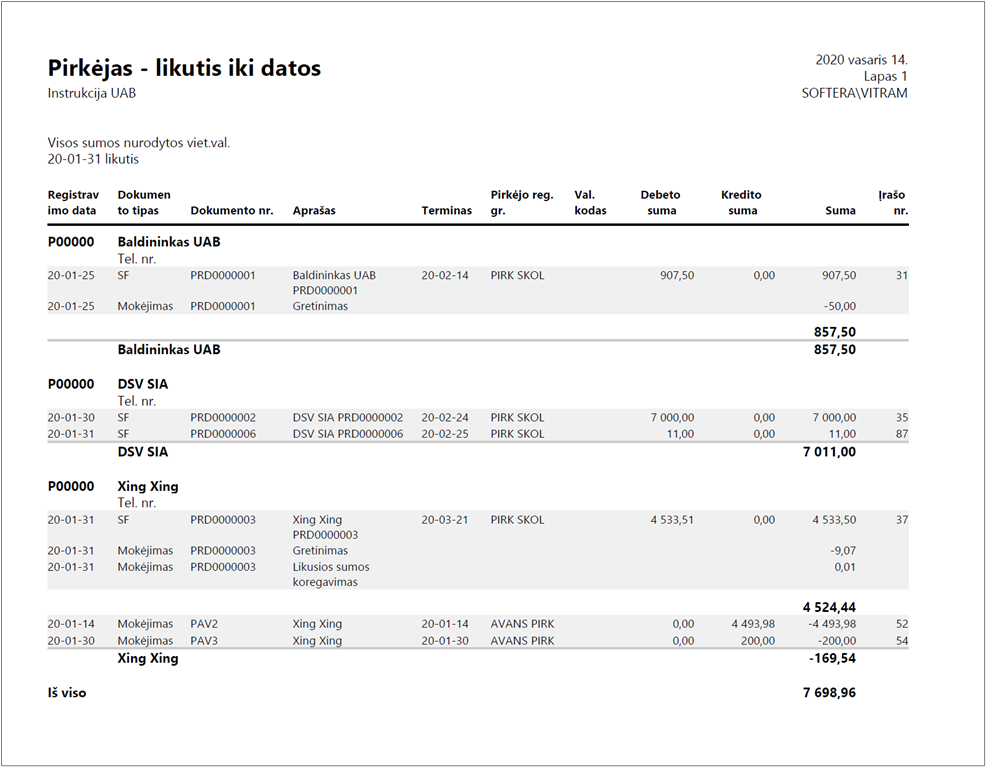Click the 907,50 debit amount
986x767 pixels.
(677, 275)
